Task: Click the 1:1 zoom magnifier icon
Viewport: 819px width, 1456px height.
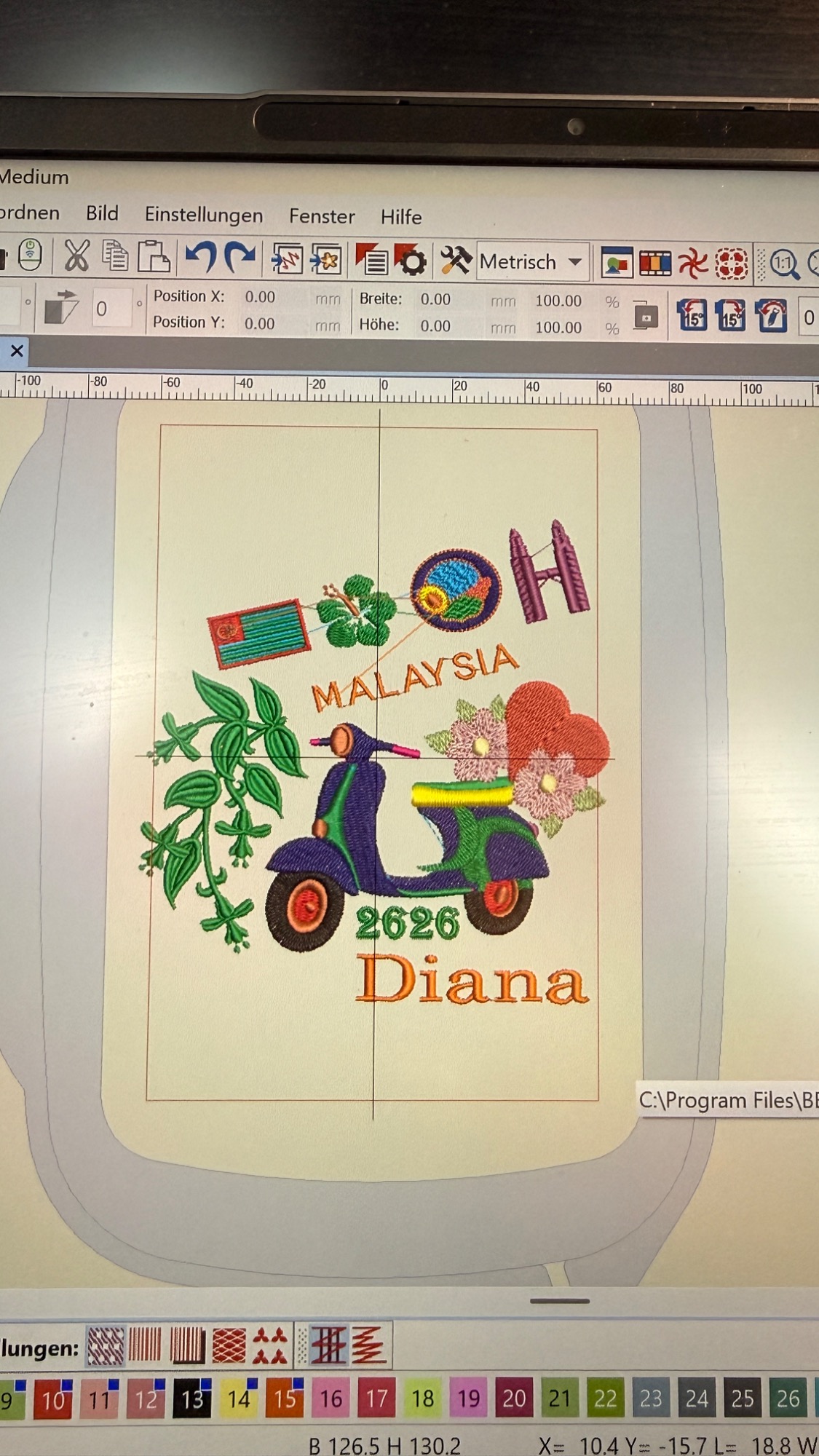Action: point(784,264)
